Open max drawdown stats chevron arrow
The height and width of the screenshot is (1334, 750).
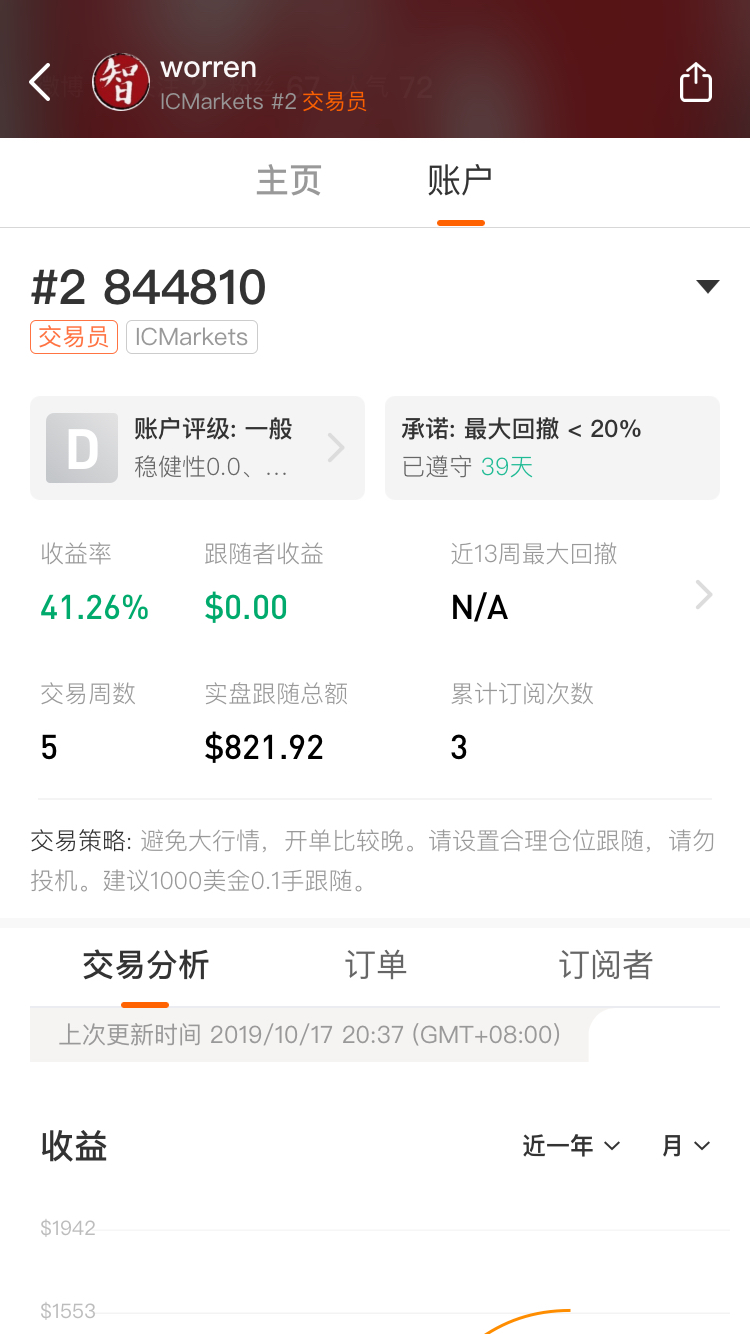click(x=704, y=596)
